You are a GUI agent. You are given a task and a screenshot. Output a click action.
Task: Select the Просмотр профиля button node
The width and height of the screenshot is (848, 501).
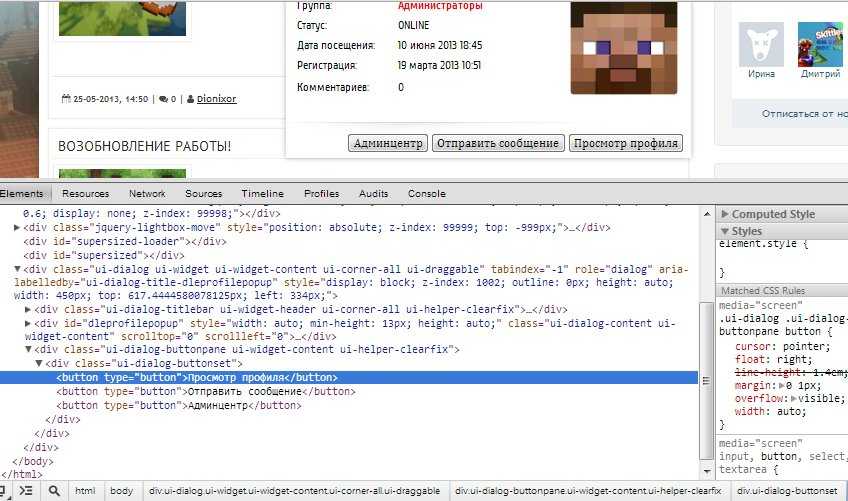click(349, 378)
